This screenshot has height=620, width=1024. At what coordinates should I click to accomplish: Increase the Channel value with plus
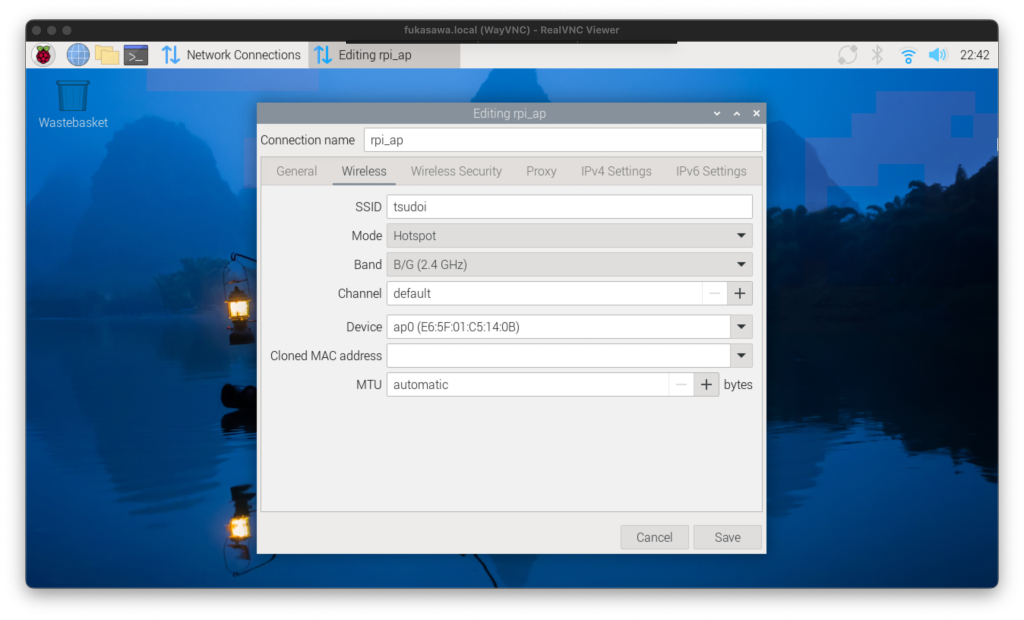click(740, 294)
